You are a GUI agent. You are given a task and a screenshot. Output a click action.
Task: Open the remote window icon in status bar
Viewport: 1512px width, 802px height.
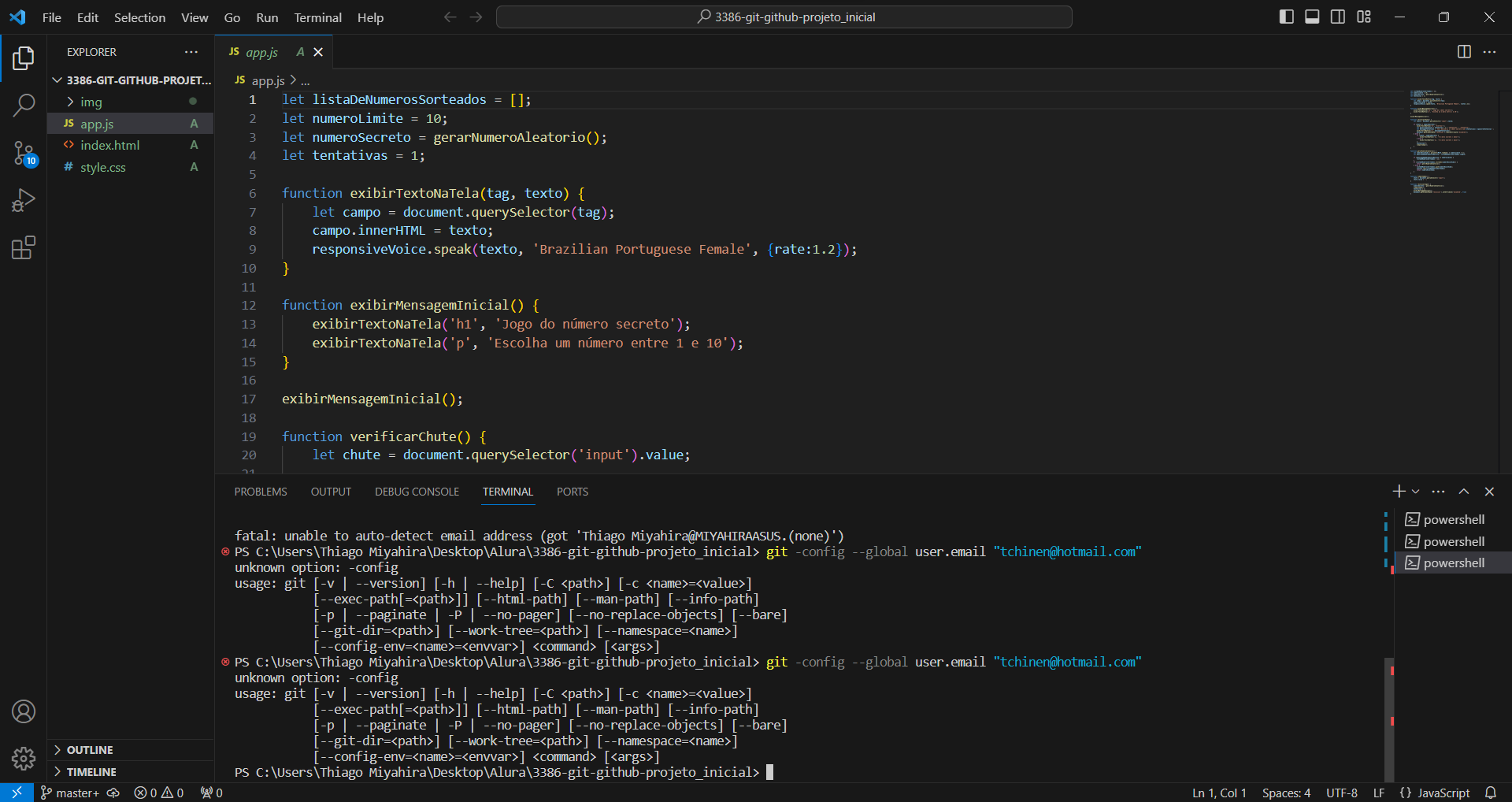click(x=17, y=793)
